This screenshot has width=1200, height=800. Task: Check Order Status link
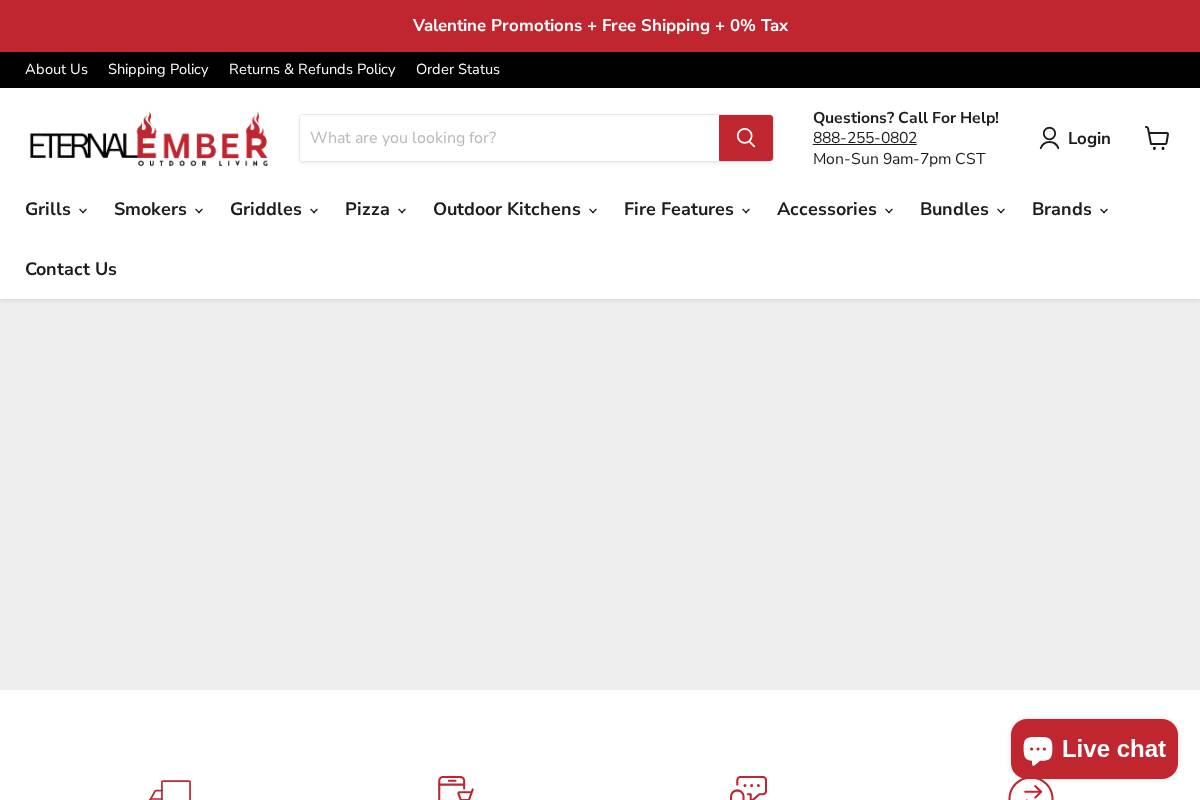[x=458, y=69]
